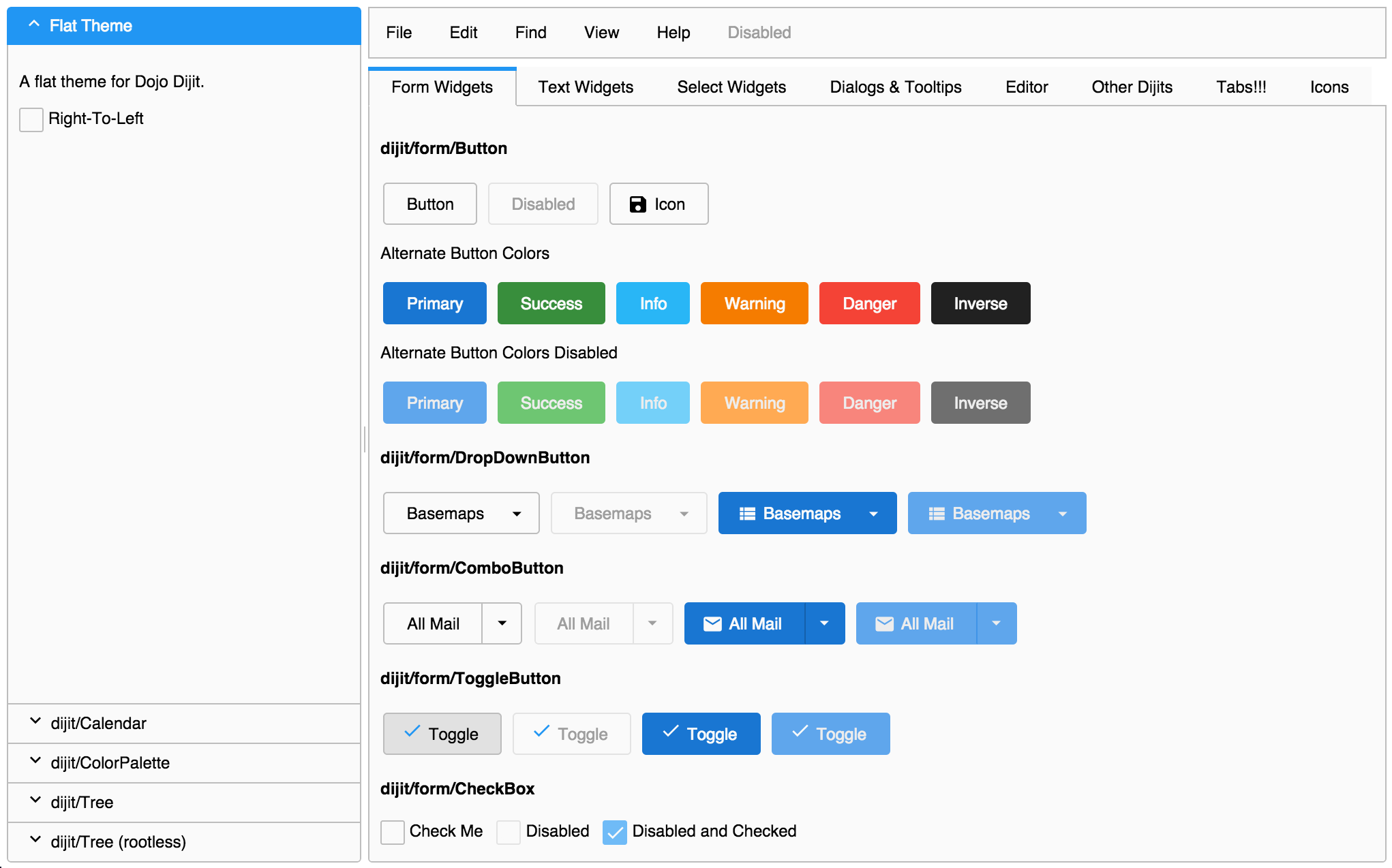Click the Danger alternate color button

[869, 304]
